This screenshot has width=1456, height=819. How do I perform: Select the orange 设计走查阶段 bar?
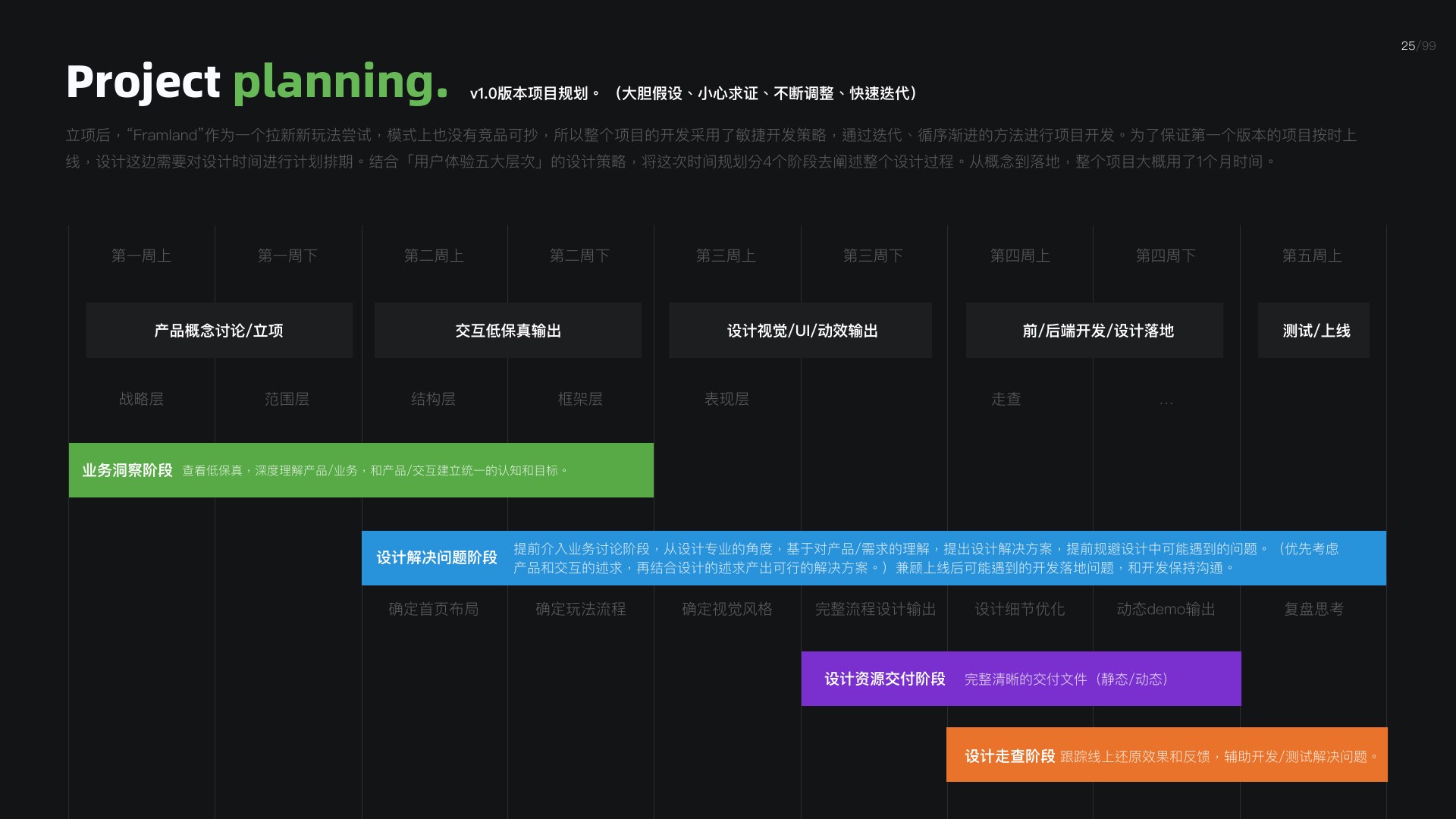pos(1167,755)
